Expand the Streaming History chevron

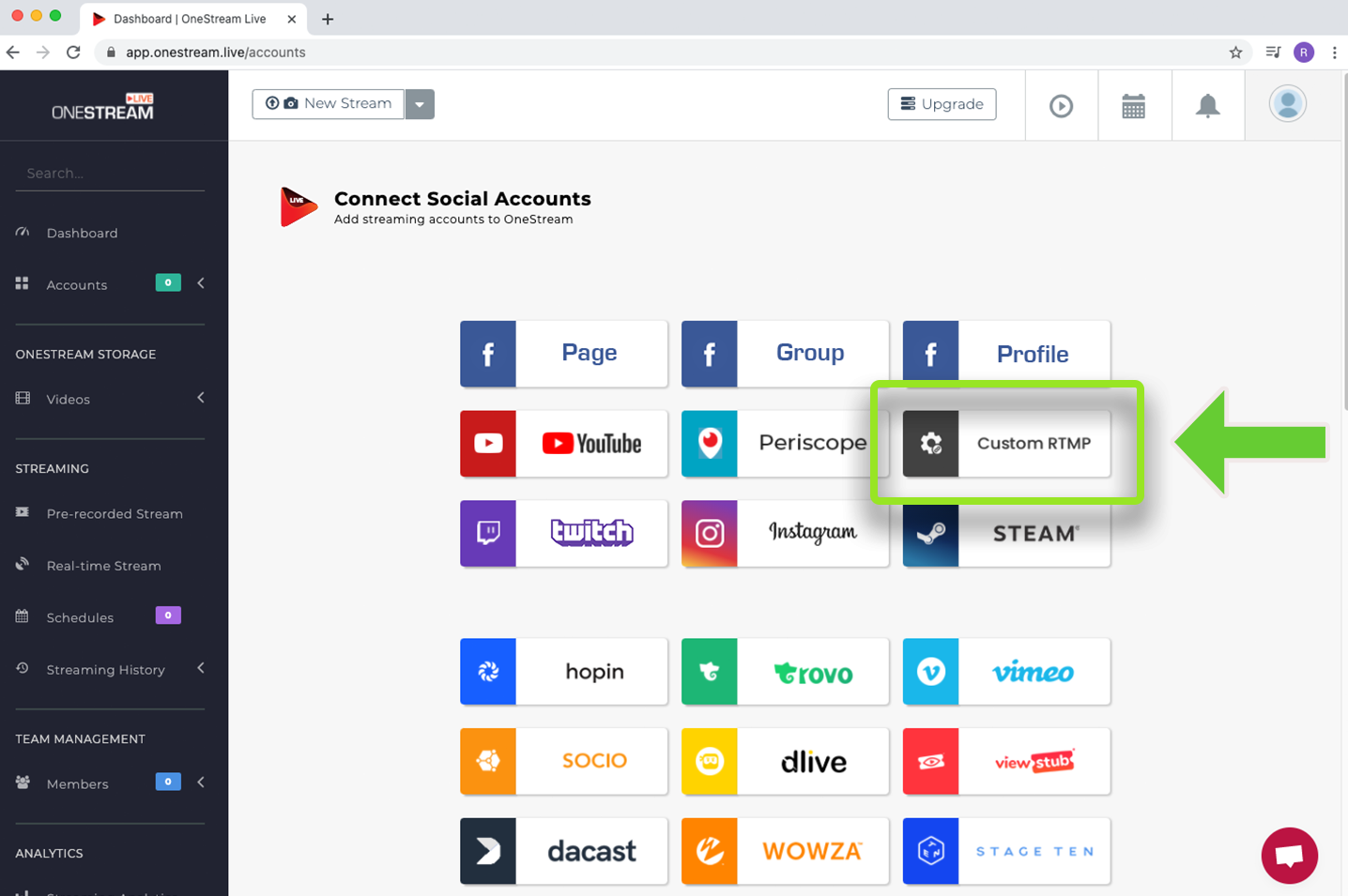201,668
